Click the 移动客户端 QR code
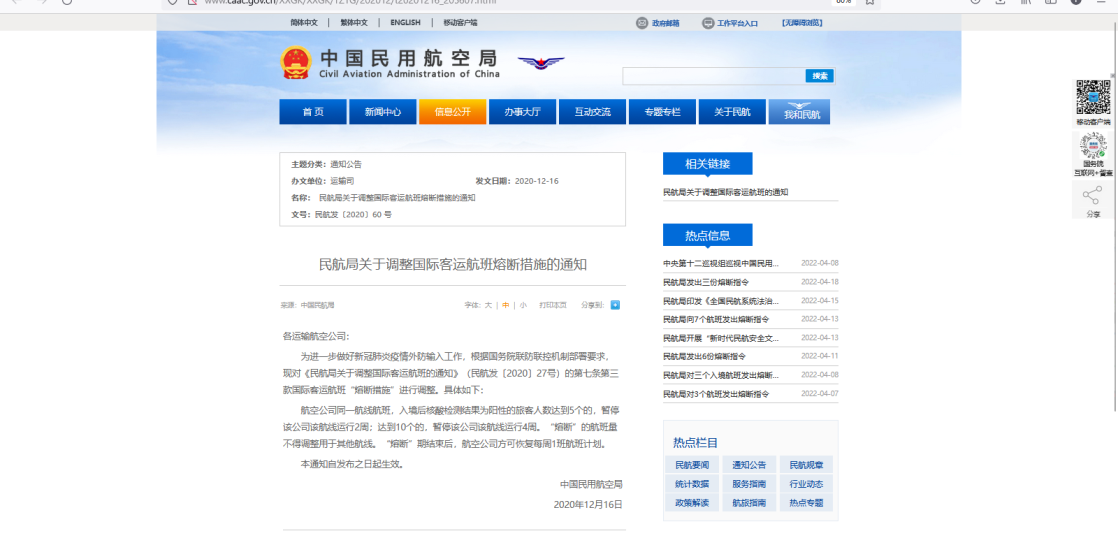Viewport: 1118px width, 538px height. pyautogui.click(x=1093, y=98)
